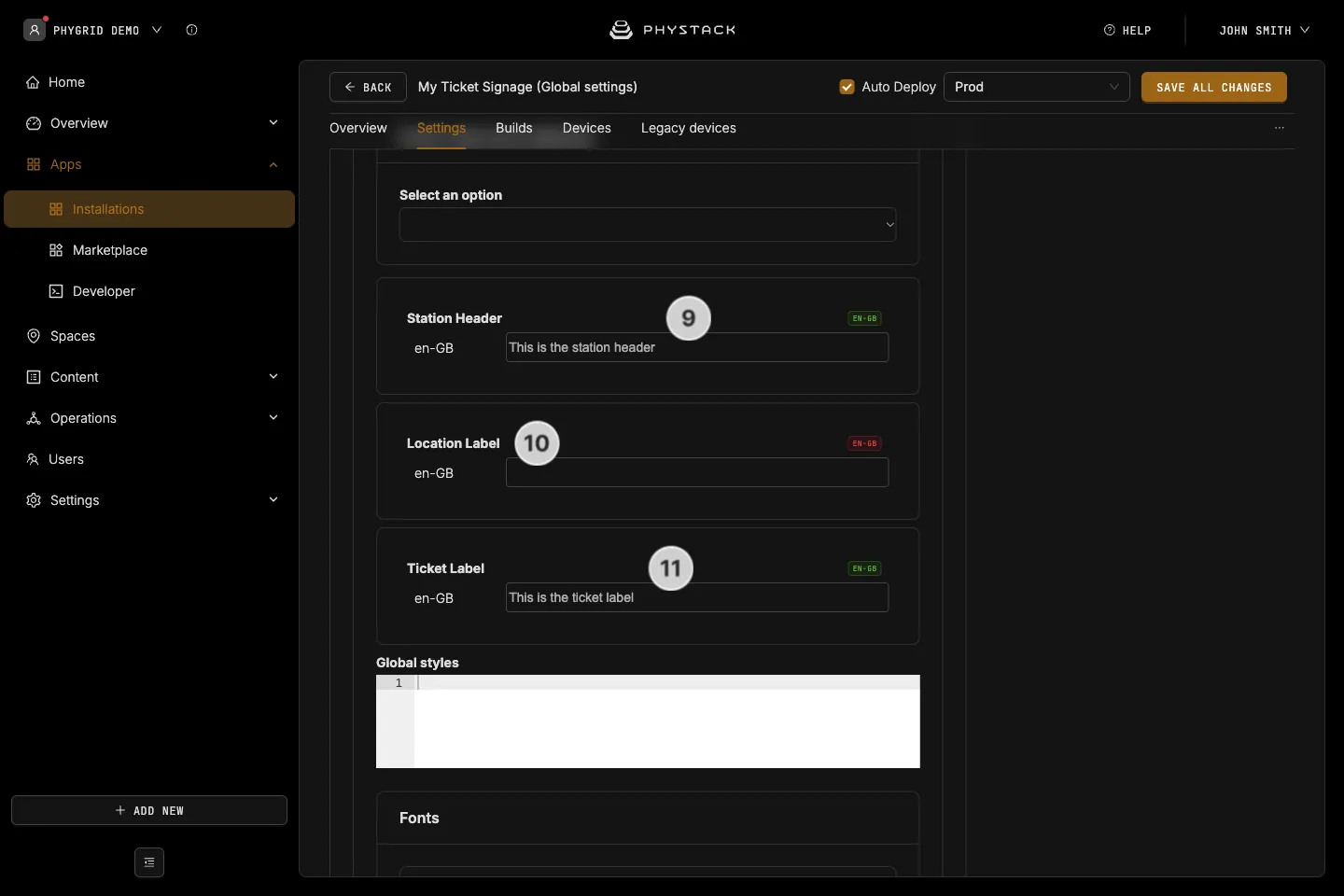Click the Installations icon in sidebar

56,209
